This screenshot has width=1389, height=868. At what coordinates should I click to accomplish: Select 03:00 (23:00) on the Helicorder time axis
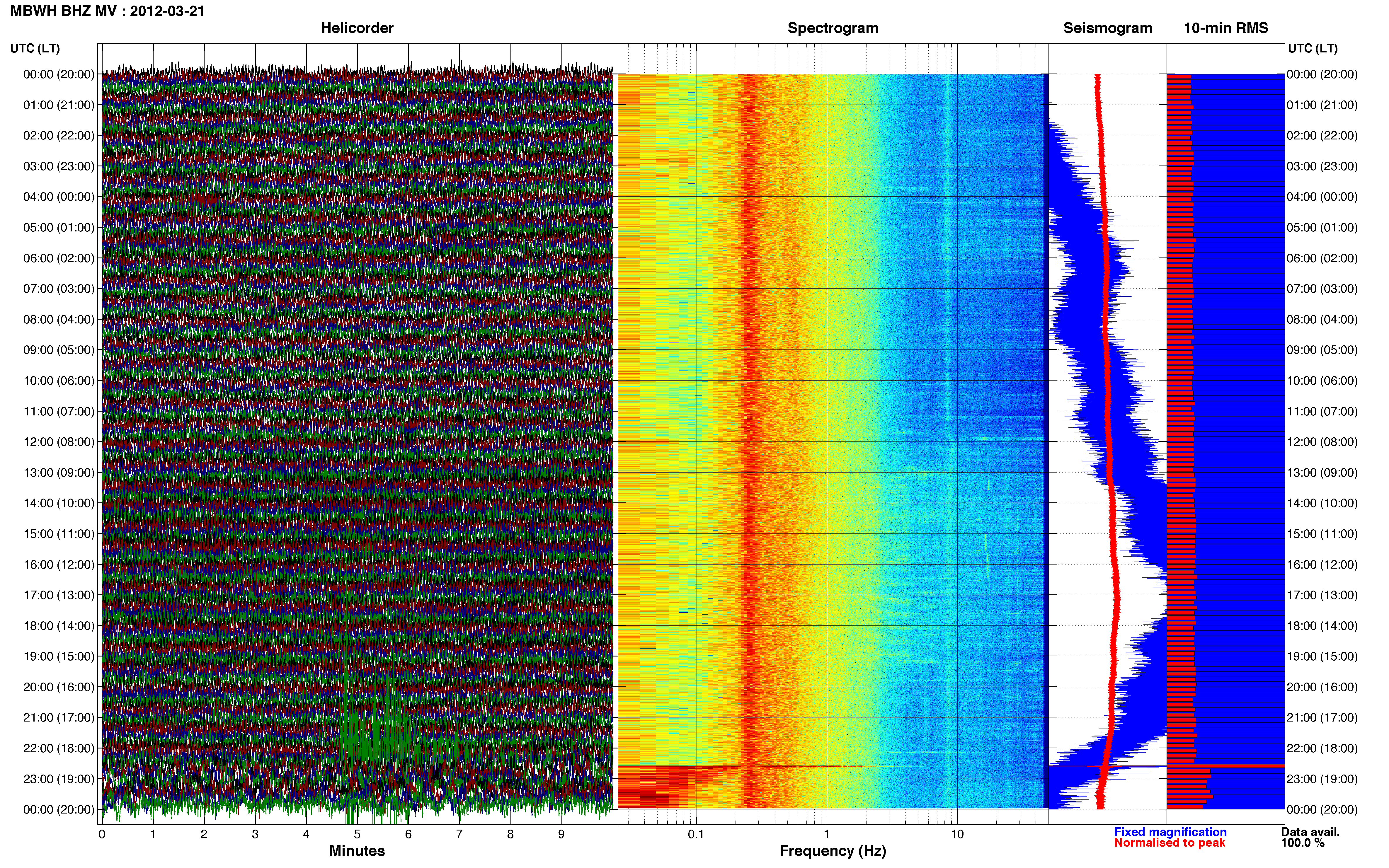coord(59,166)
